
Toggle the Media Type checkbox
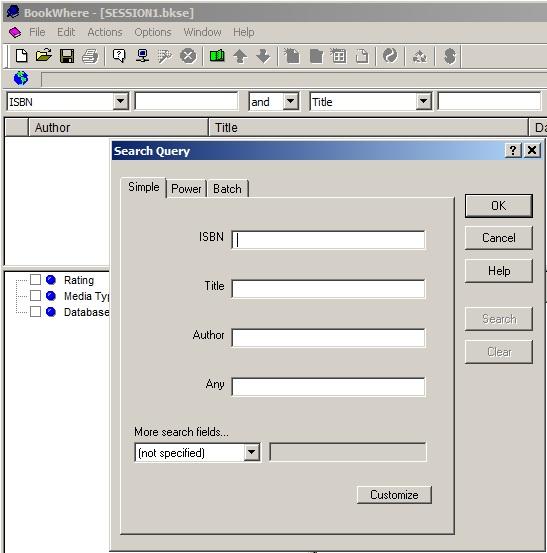point(35,296)
